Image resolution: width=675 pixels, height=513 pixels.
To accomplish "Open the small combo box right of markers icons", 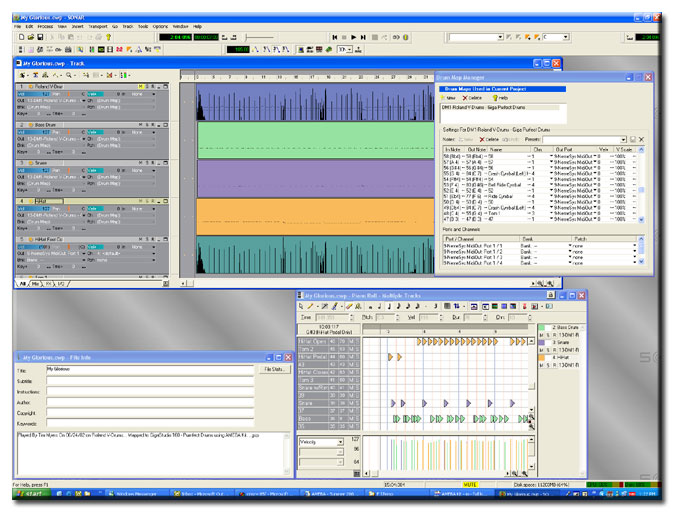I will coord(566,37).
